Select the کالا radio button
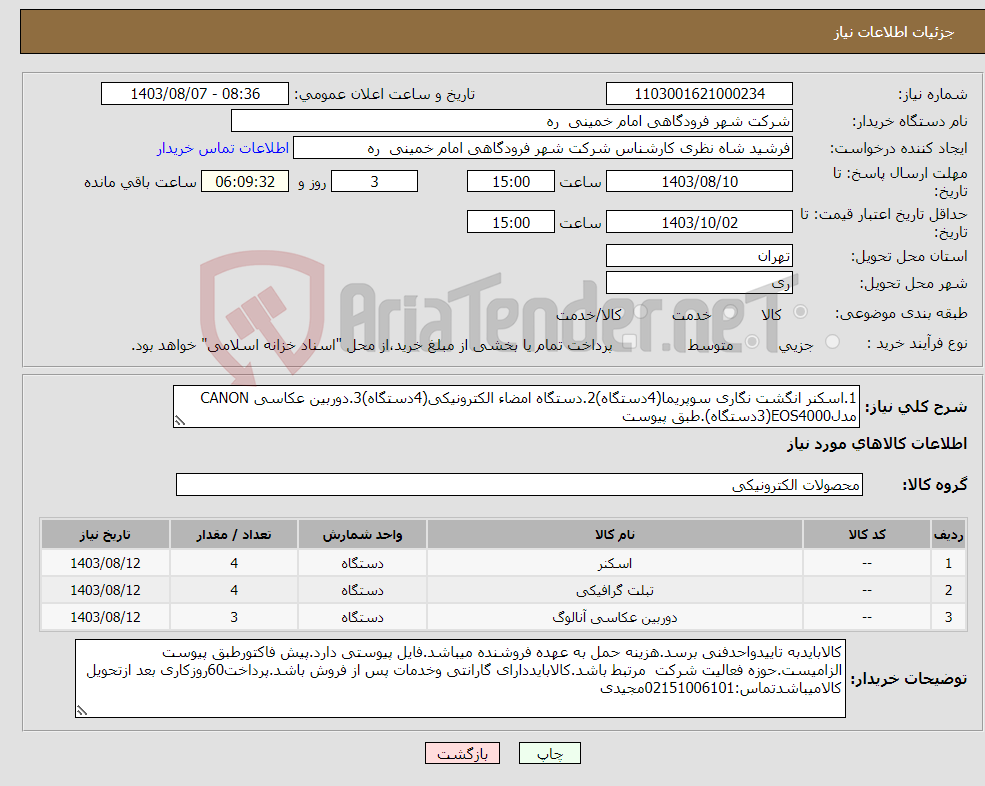985x786 pixels. 800,312
